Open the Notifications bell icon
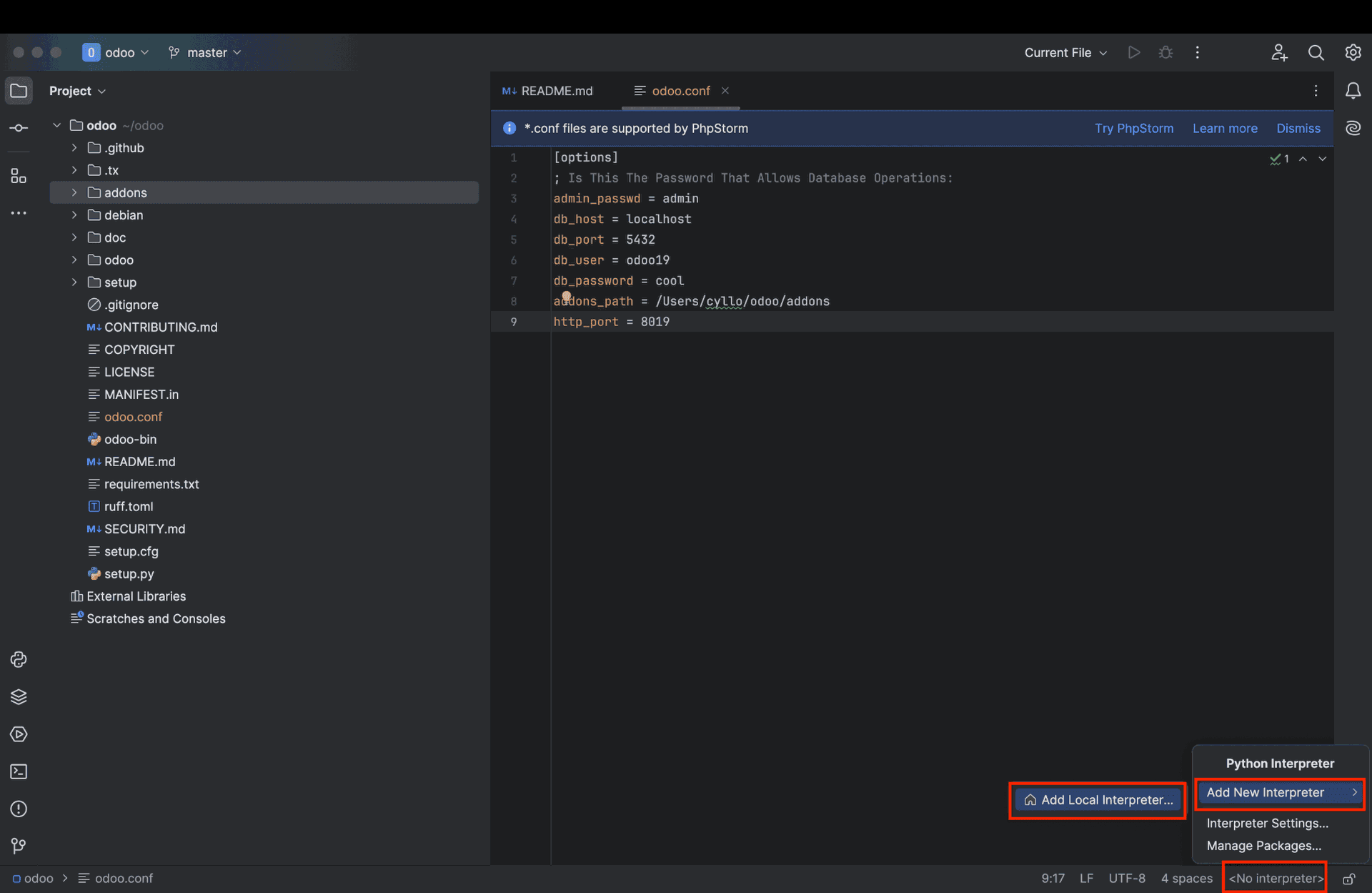This screenshot has height=893, width=1372. click(1353, 91)
